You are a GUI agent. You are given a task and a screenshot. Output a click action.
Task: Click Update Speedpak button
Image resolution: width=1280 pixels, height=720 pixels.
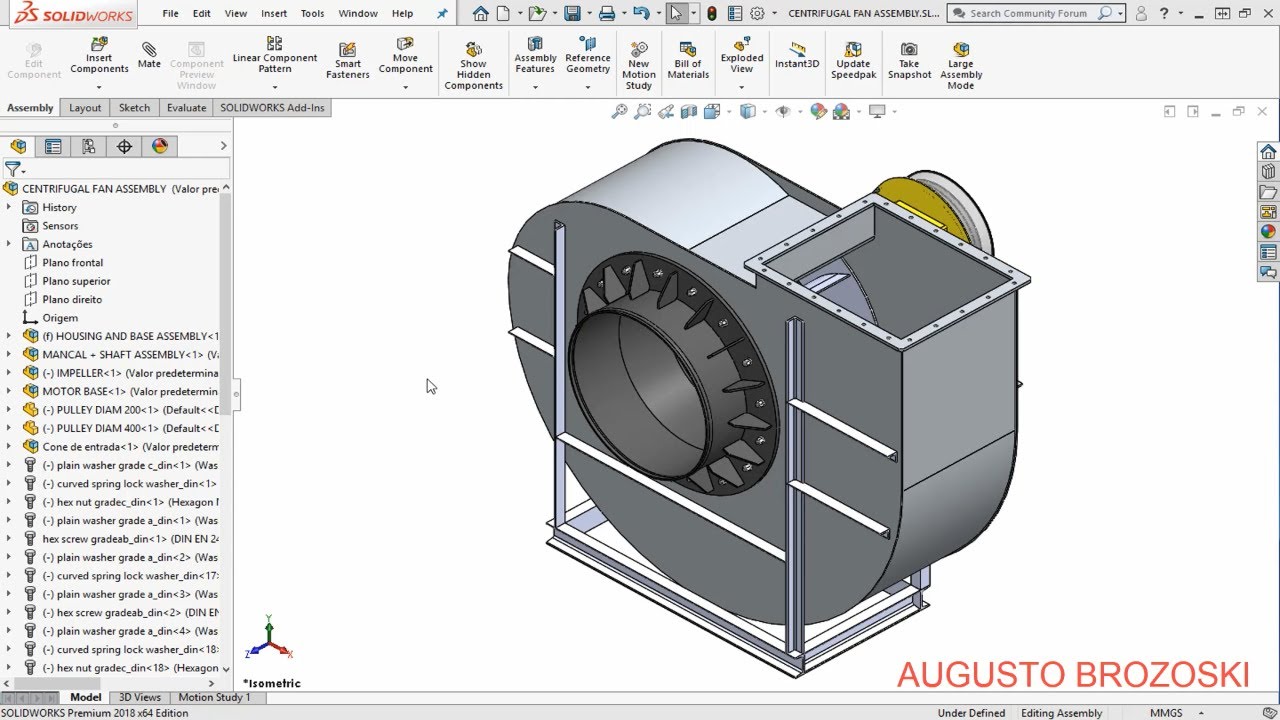pos(853,61)
